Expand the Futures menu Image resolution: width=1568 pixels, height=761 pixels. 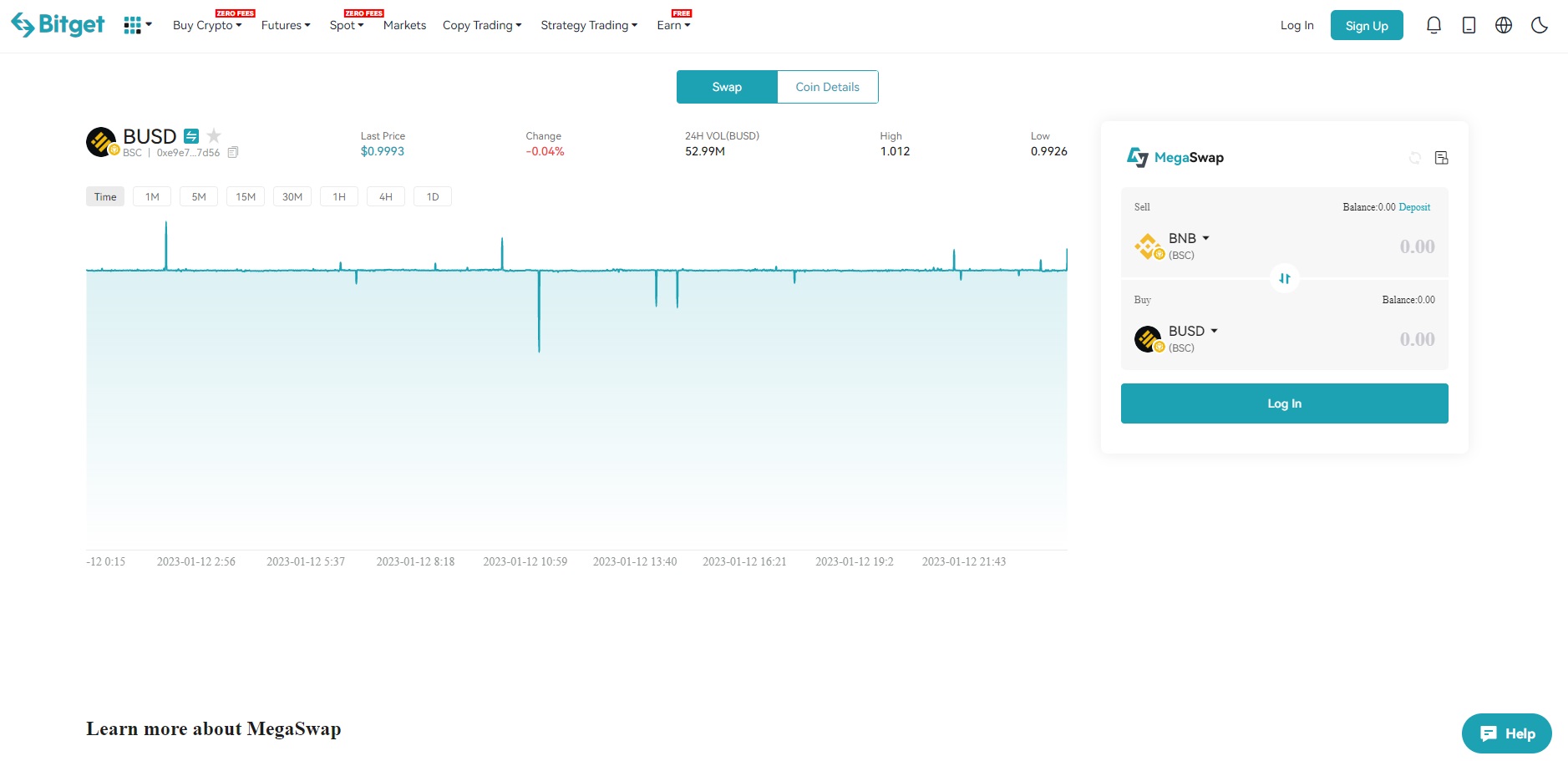coord(286,25)
